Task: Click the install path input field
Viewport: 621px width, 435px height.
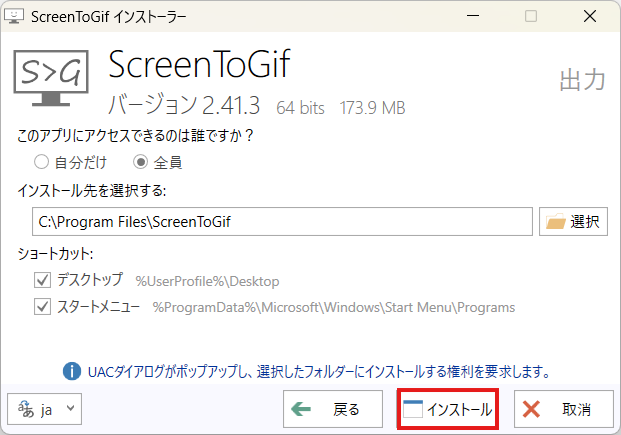Action: [282, 221]
